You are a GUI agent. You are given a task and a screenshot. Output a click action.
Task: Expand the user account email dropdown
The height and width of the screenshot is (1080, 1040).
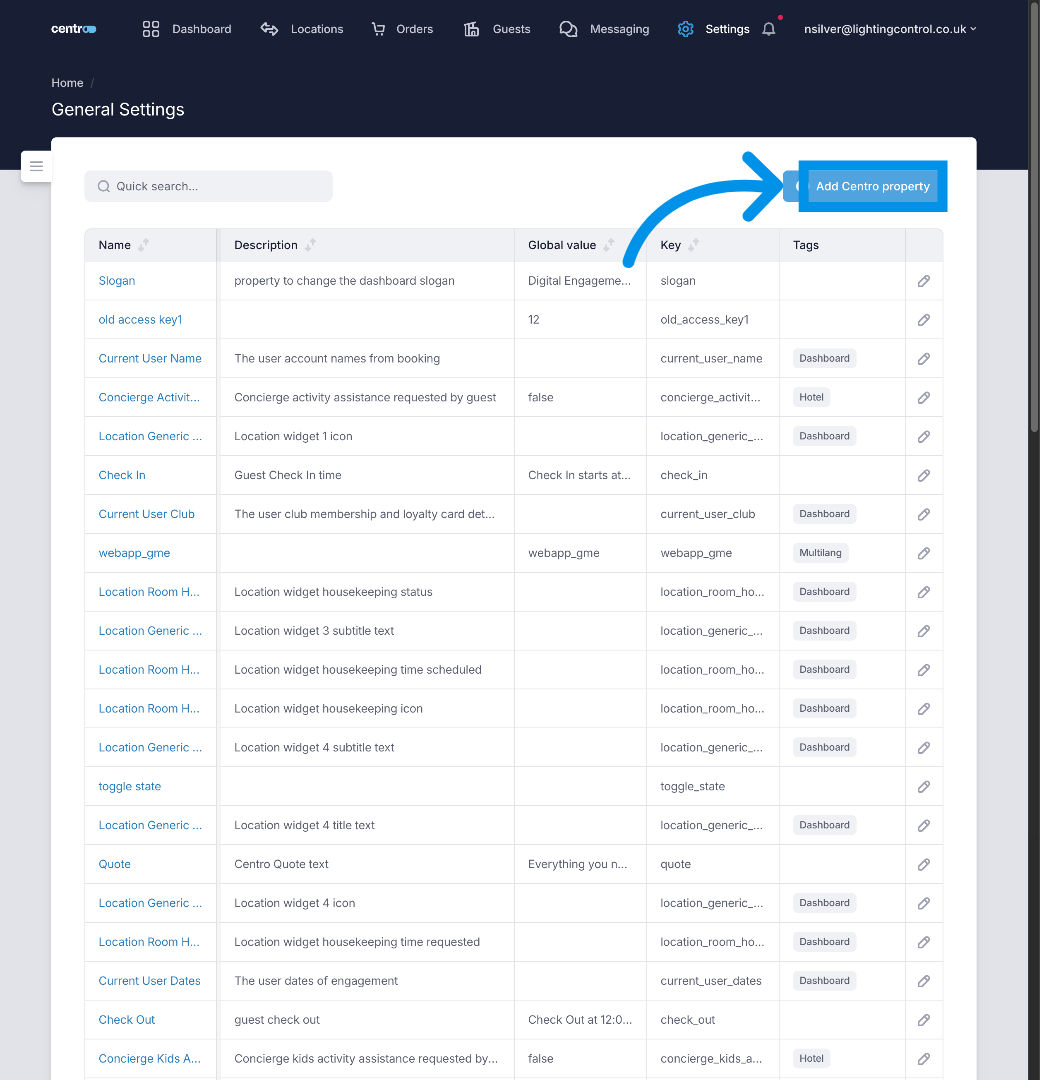tap(890, 29)
